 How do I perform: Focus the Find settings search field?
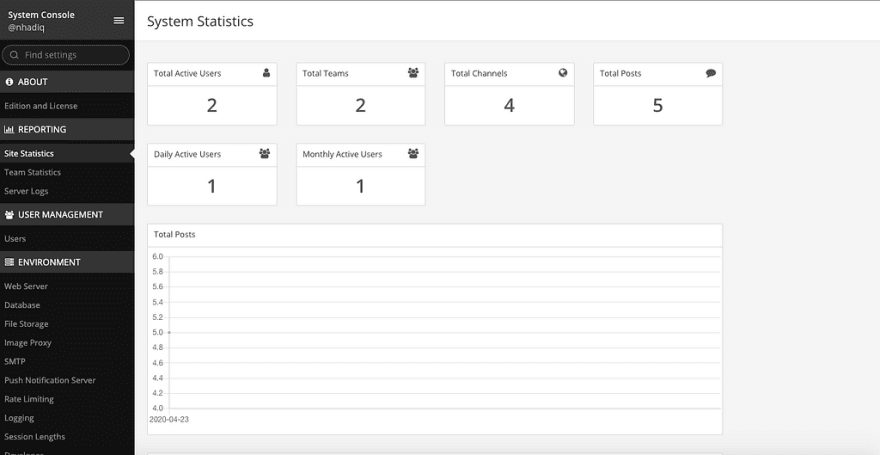click(66, 55)
